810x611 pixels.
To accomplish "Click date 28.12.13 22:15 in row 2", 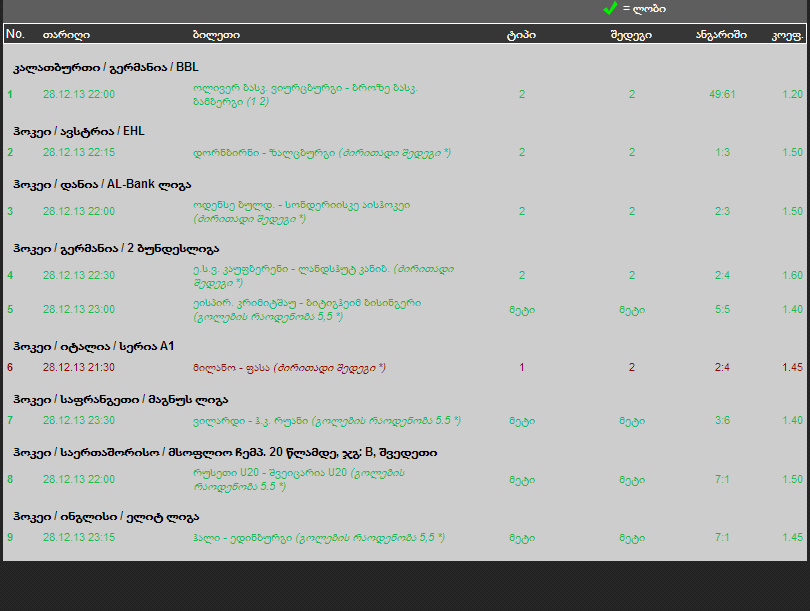I will coord(79,152).
